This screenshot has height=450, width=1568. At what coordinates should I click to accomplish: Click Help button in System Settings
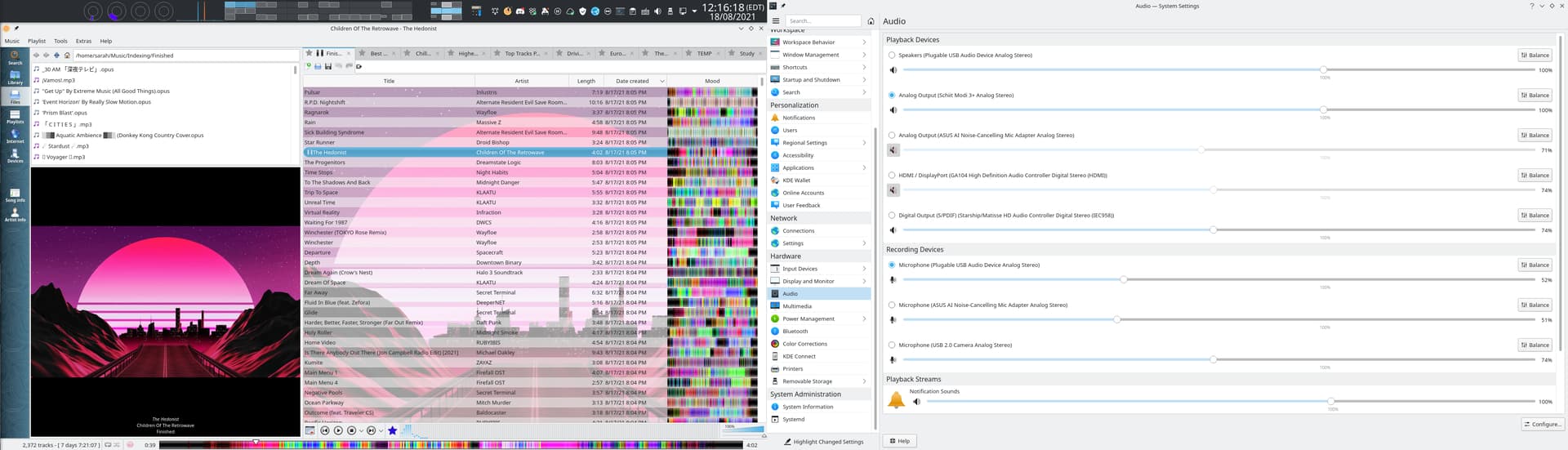point(899,441)
